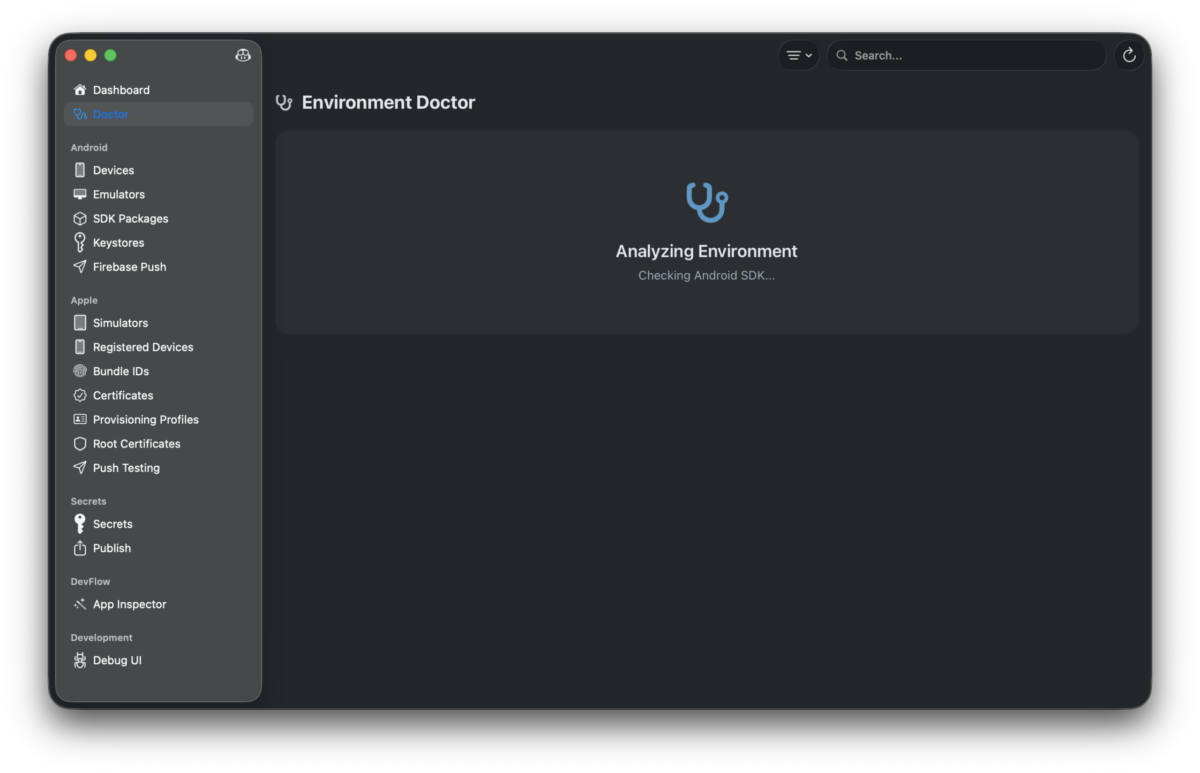Viewport: 1200px width, 773px height.
Task: Click the refresh button in the toolbar
Action: [1129, 56]
